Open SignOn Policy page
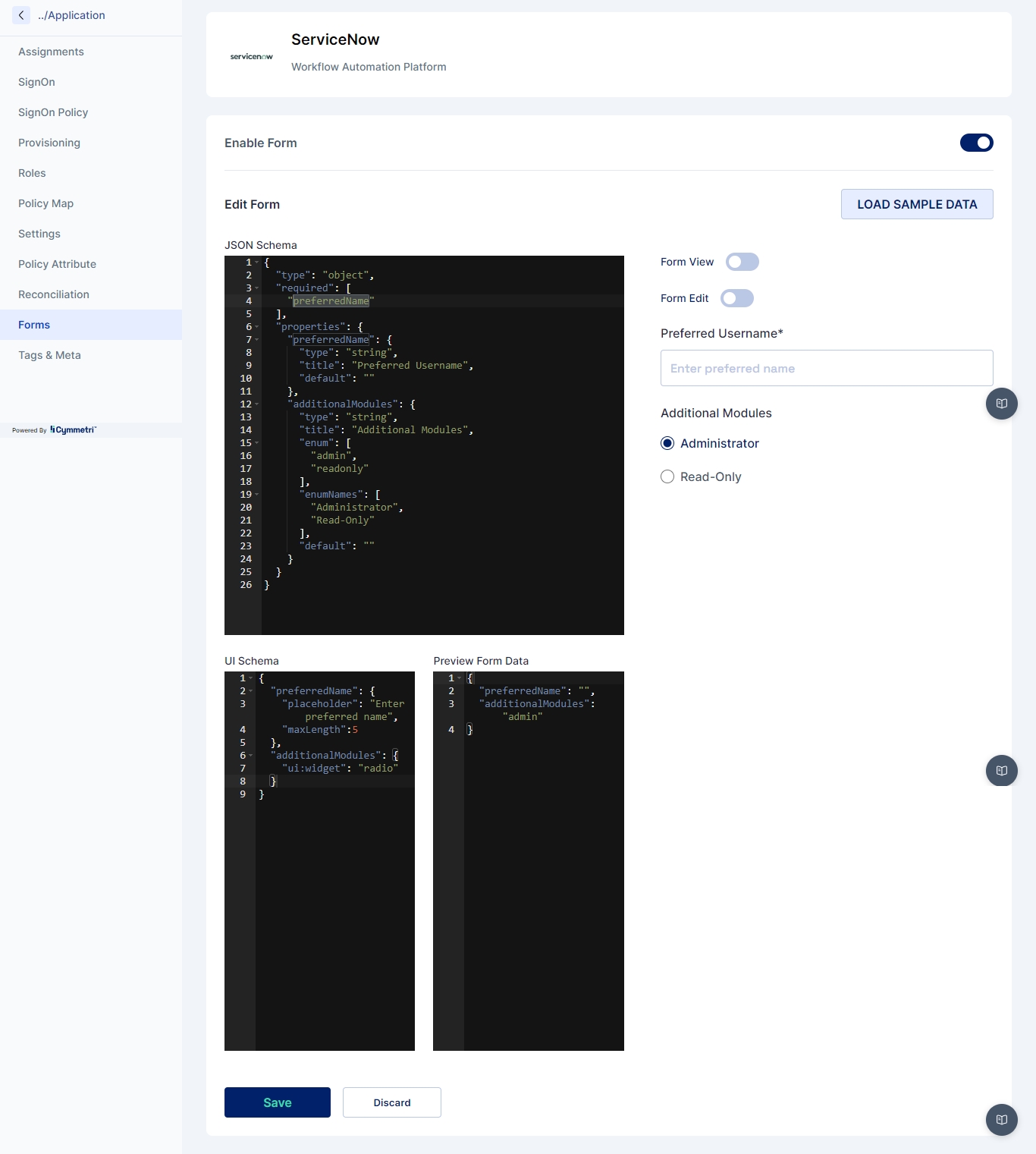Image resolution: width=1036 pixels, height=1154 pixels. (91, 112)
